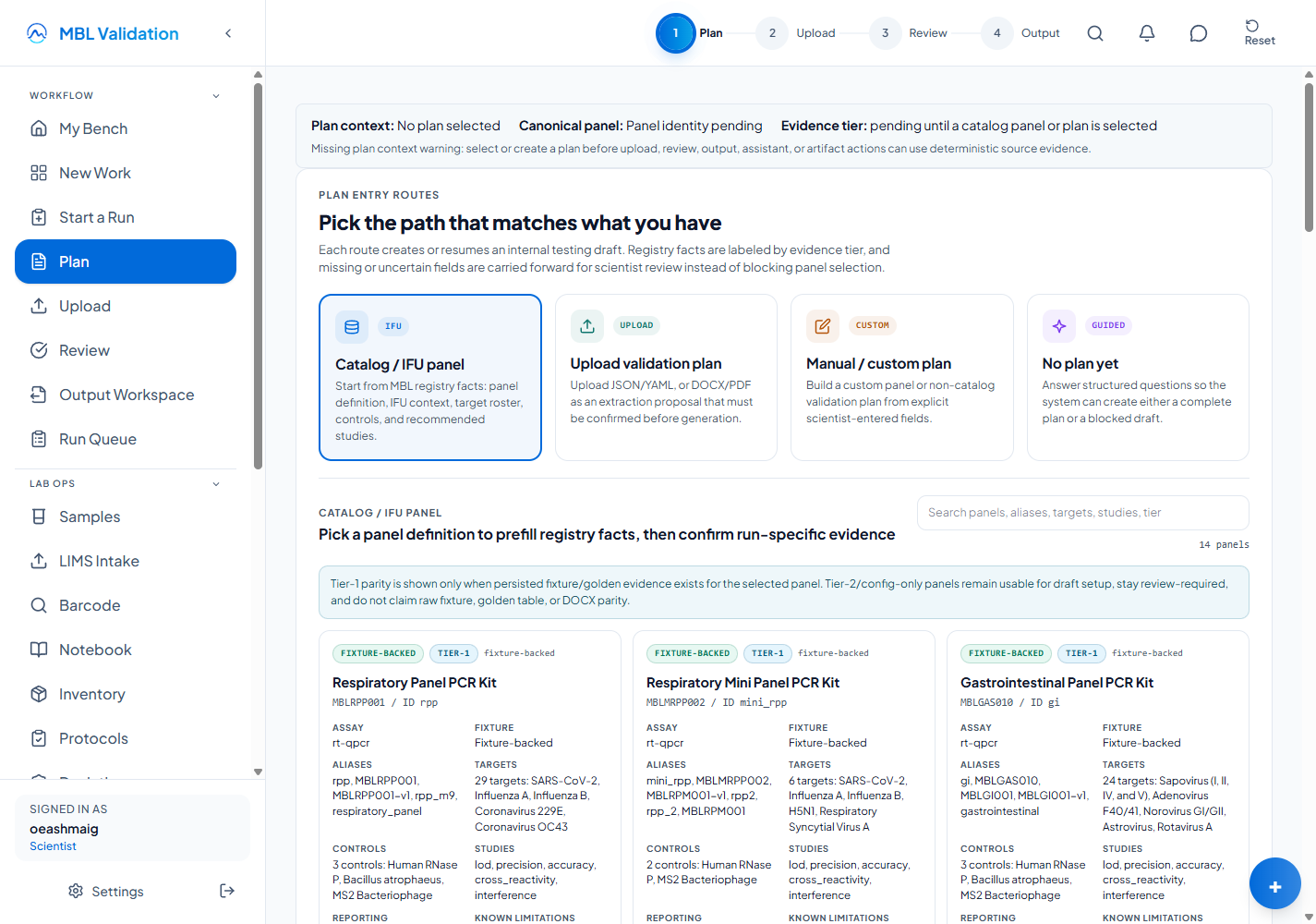The height and width of the screenshot is (924, 1316).
Task: Collapse the sidebar with the chevron
Action: click(228, 33)
